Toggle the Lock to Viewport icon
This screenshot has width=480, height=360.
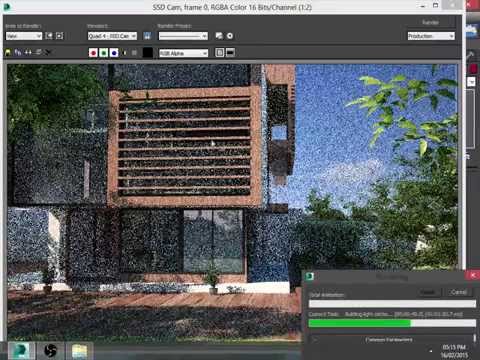(147, 36)
